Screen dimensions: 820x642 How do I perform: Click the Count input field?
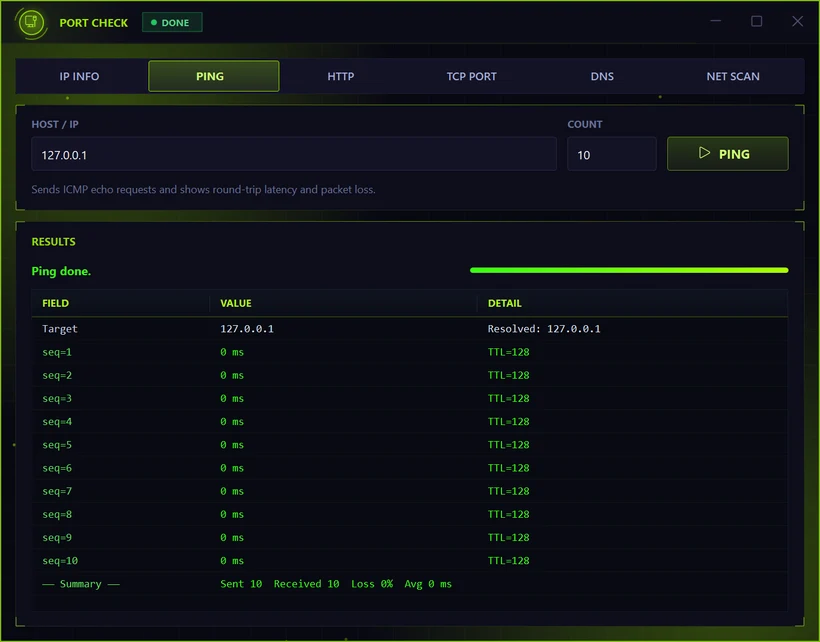tap(611, 154)
